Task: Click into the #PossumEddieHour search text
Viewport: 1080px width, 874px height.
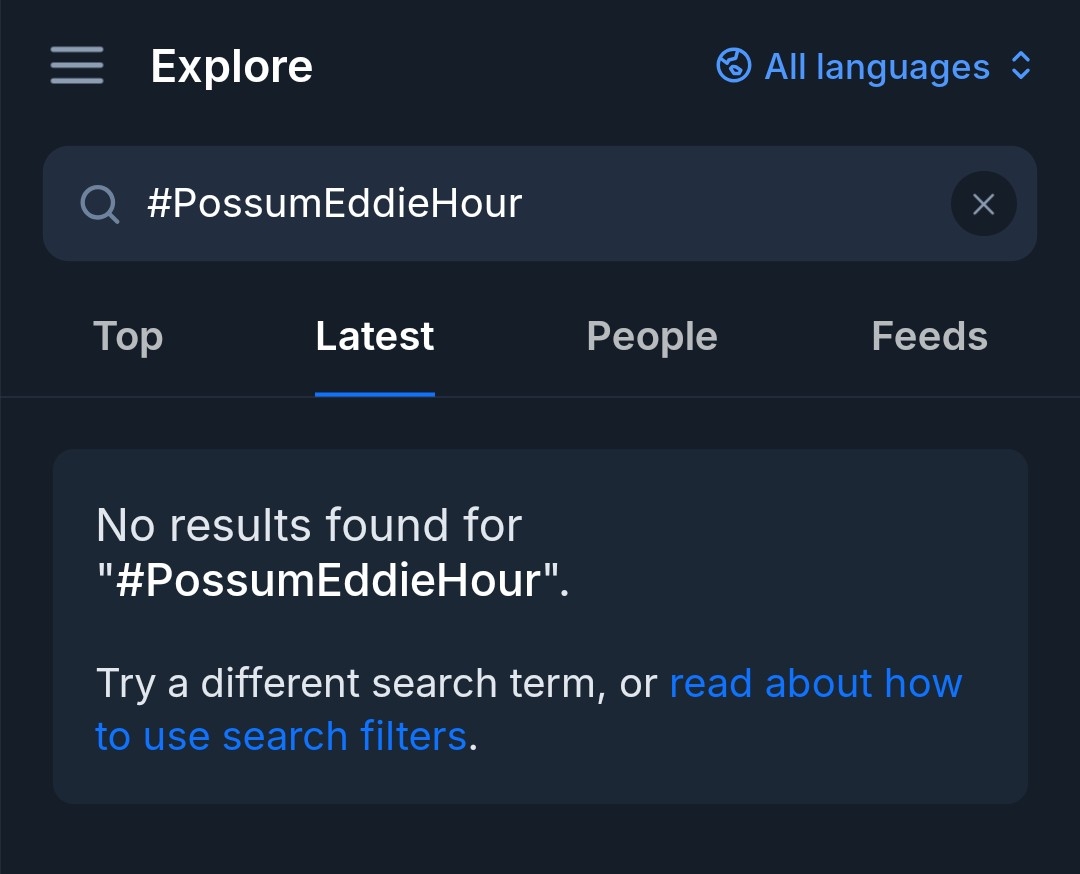Action: 334,204
